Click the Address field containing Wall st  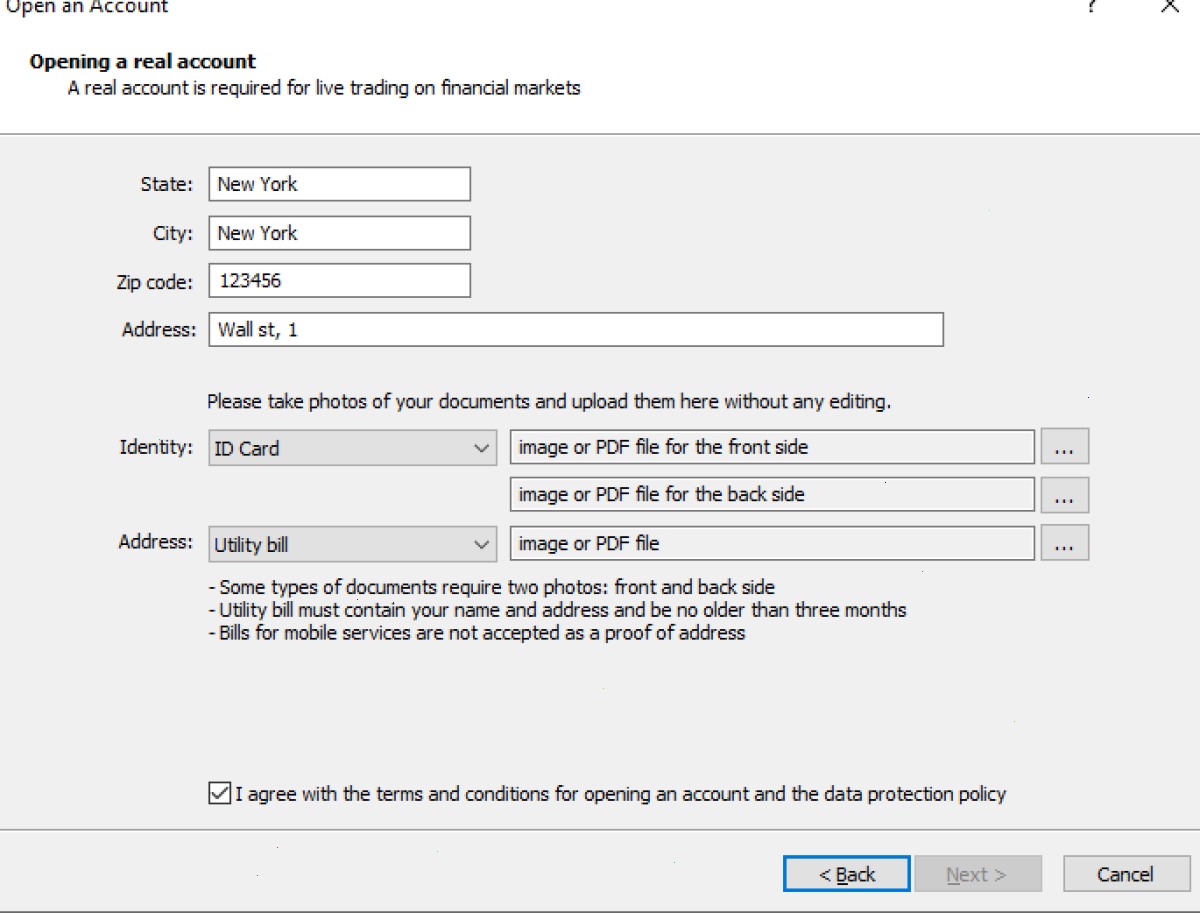point(576,330)
